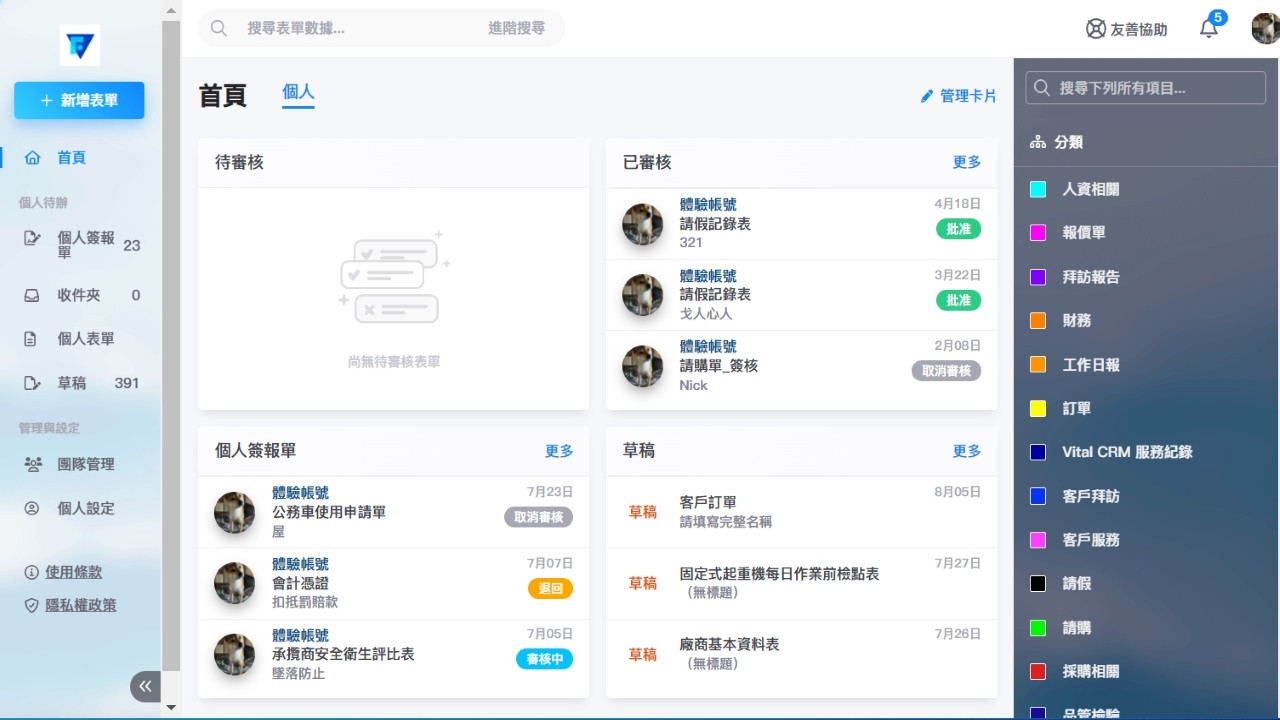Open the notifications bell with badge 5
The height and width of the screenshot is (720, 1280).
pos(1209,28)
